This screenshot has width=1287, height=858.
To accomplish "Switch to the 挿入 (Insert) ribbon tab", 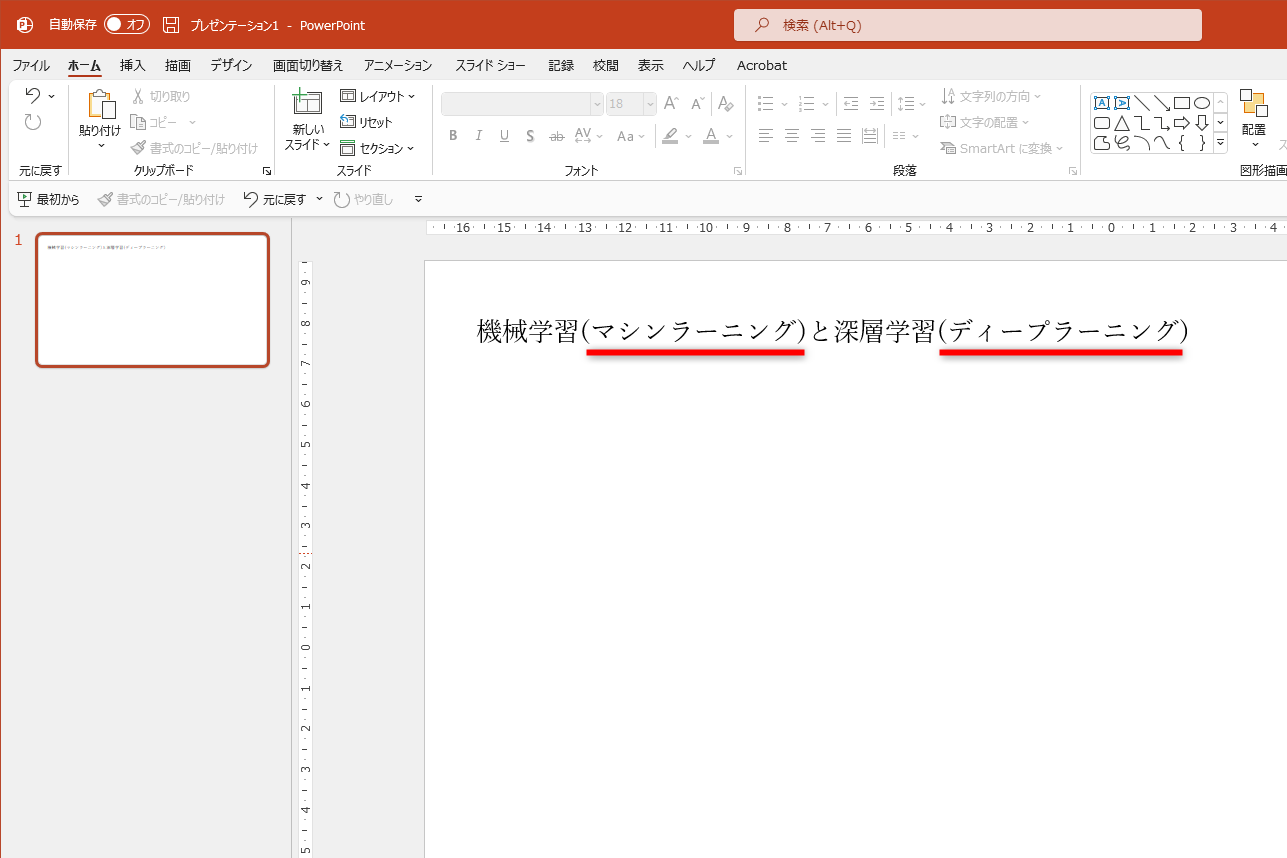I will click(132, 65).
